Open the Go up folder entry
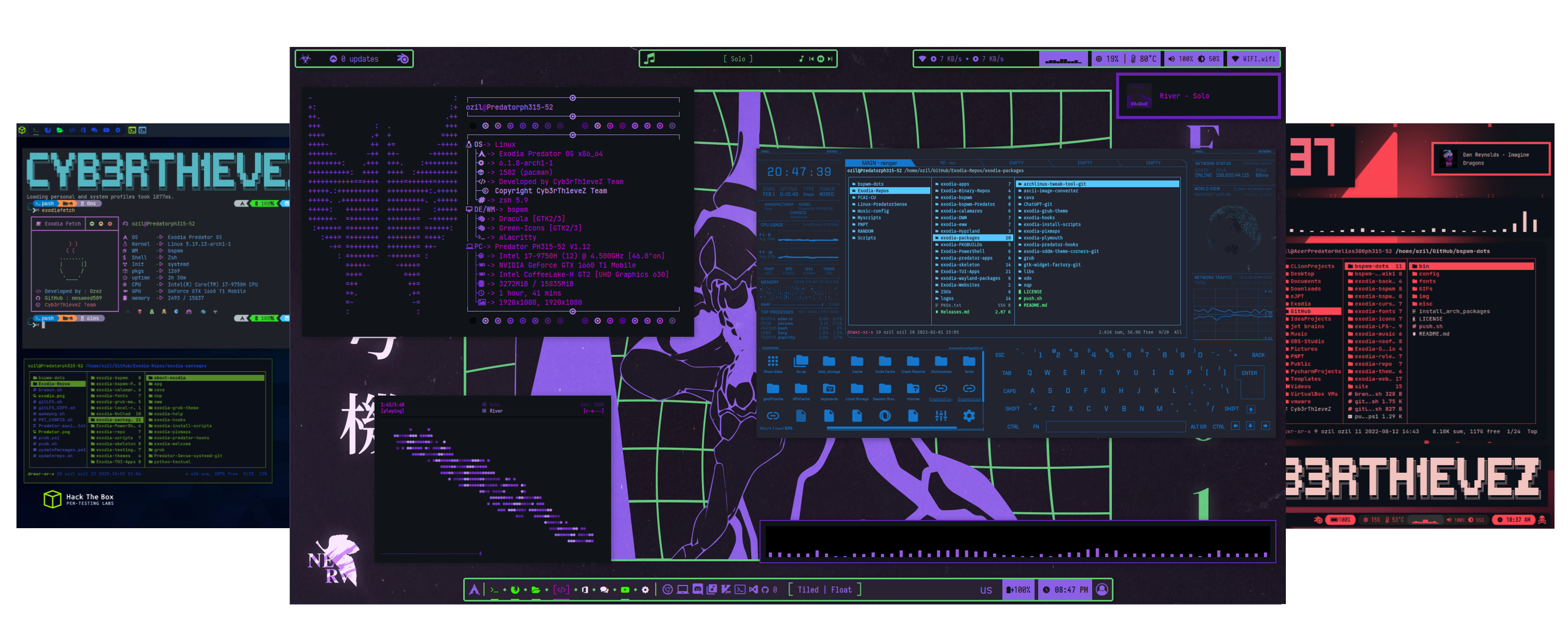This screenshot has width=1568, height=639. pyautogui.click(x=801, y=361)
